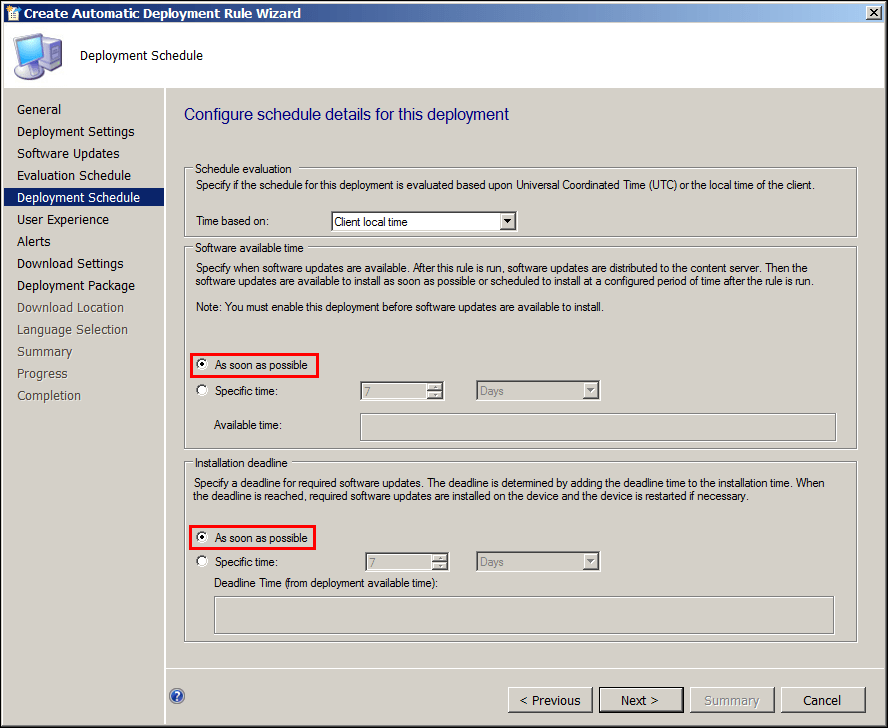This screenshot has height=728, width=888.
Task: Select 'Specific time' under Software available time
Action: pyautogui.click(x=203, y=391)
